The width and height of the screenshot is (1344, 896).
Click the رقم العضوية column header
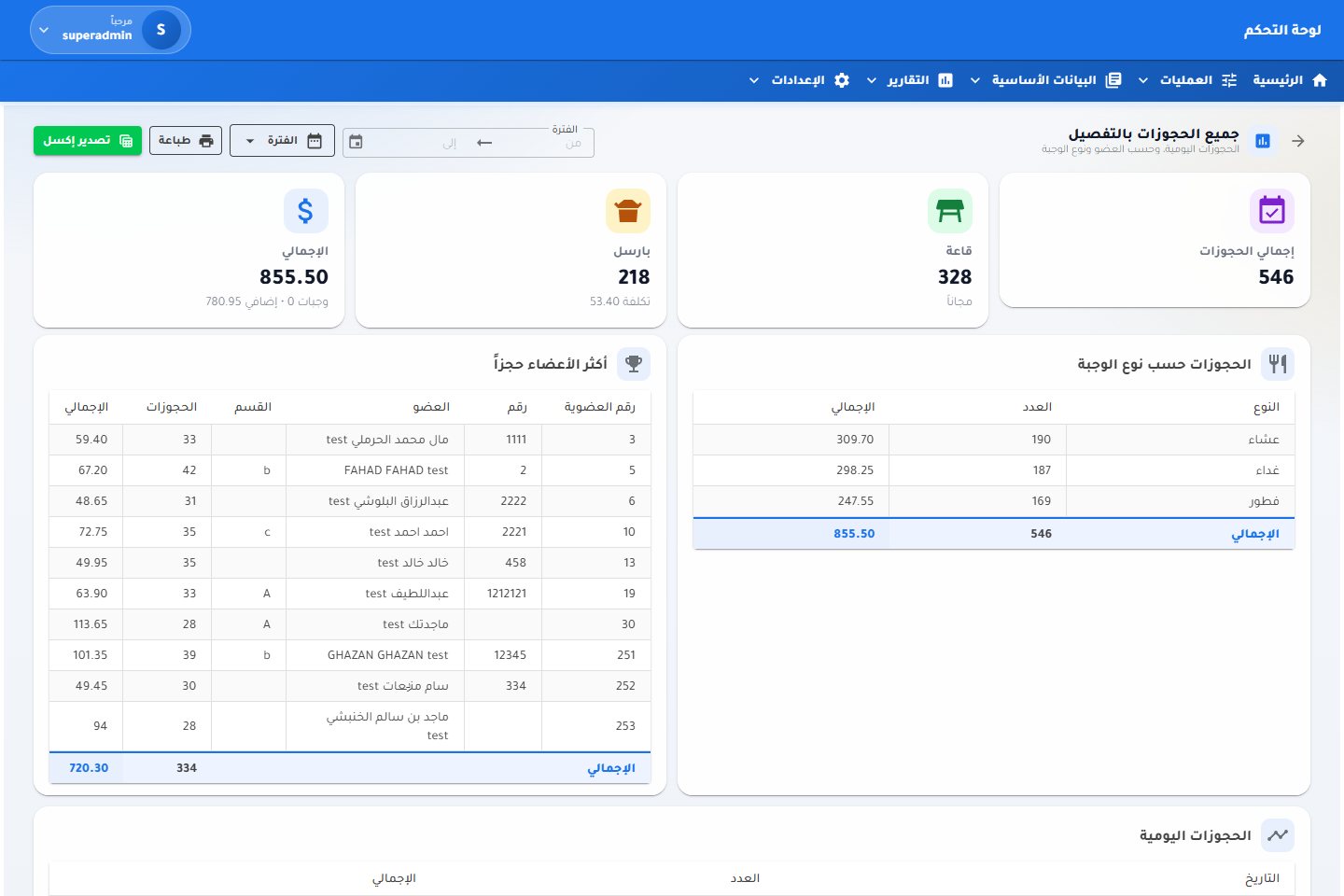pos(600,407)
